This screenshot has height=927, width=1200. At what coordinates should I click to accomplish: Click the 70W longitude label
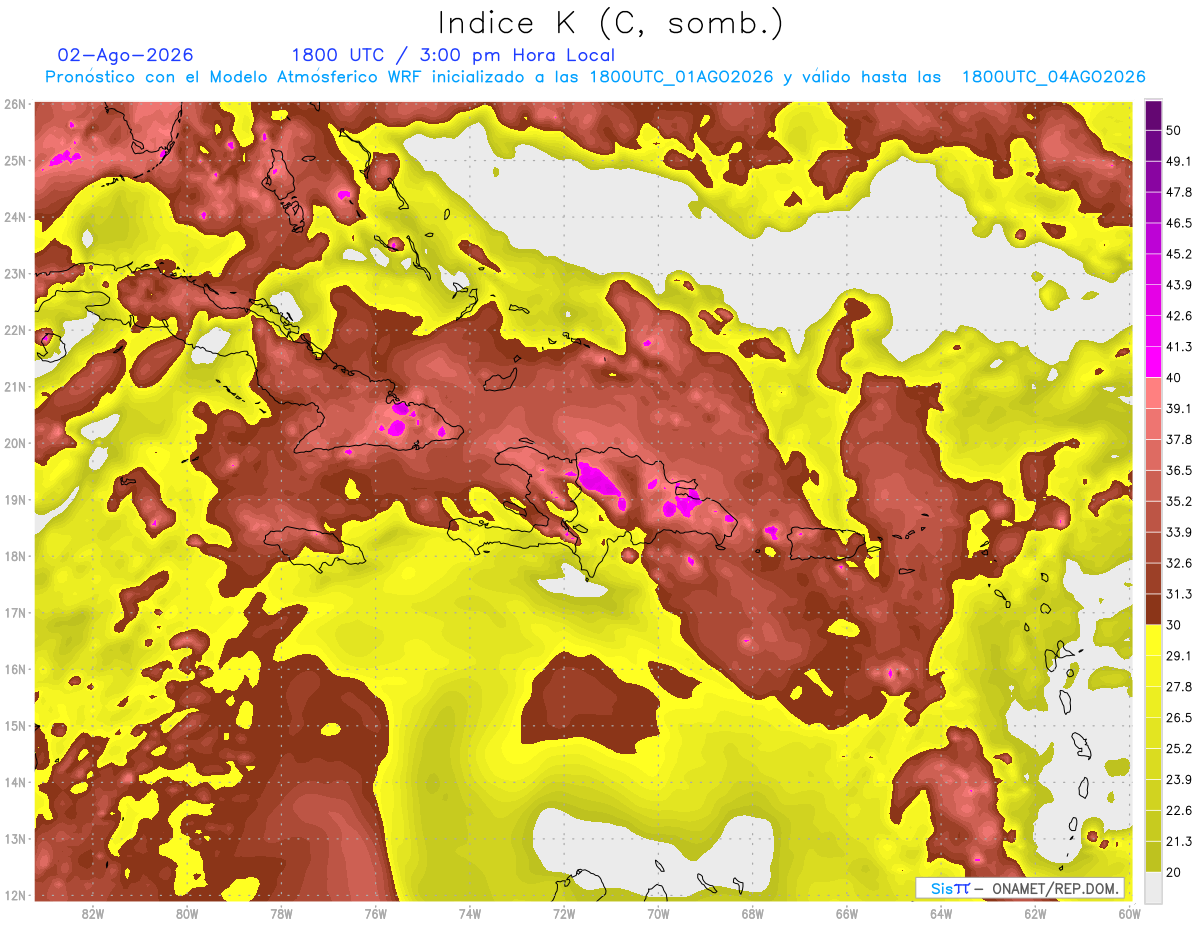[x=658, y=914]
